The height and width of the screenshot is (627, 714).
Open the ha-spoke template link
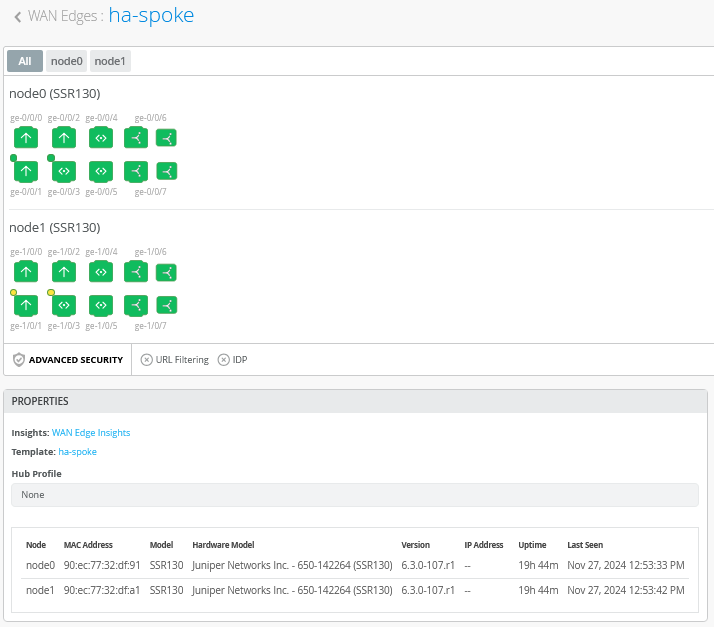point(77,452)
